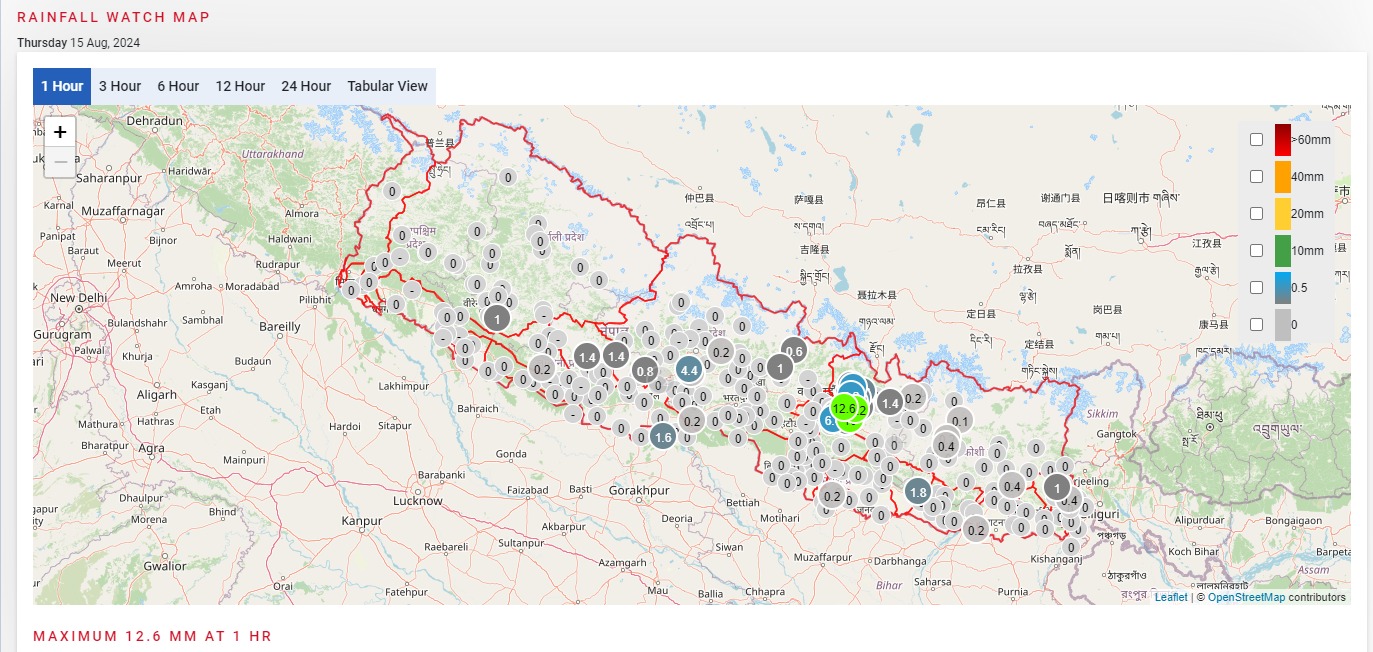Show the Tabular View tab
The image size is (1373, 652).
[x=387, y=86]
